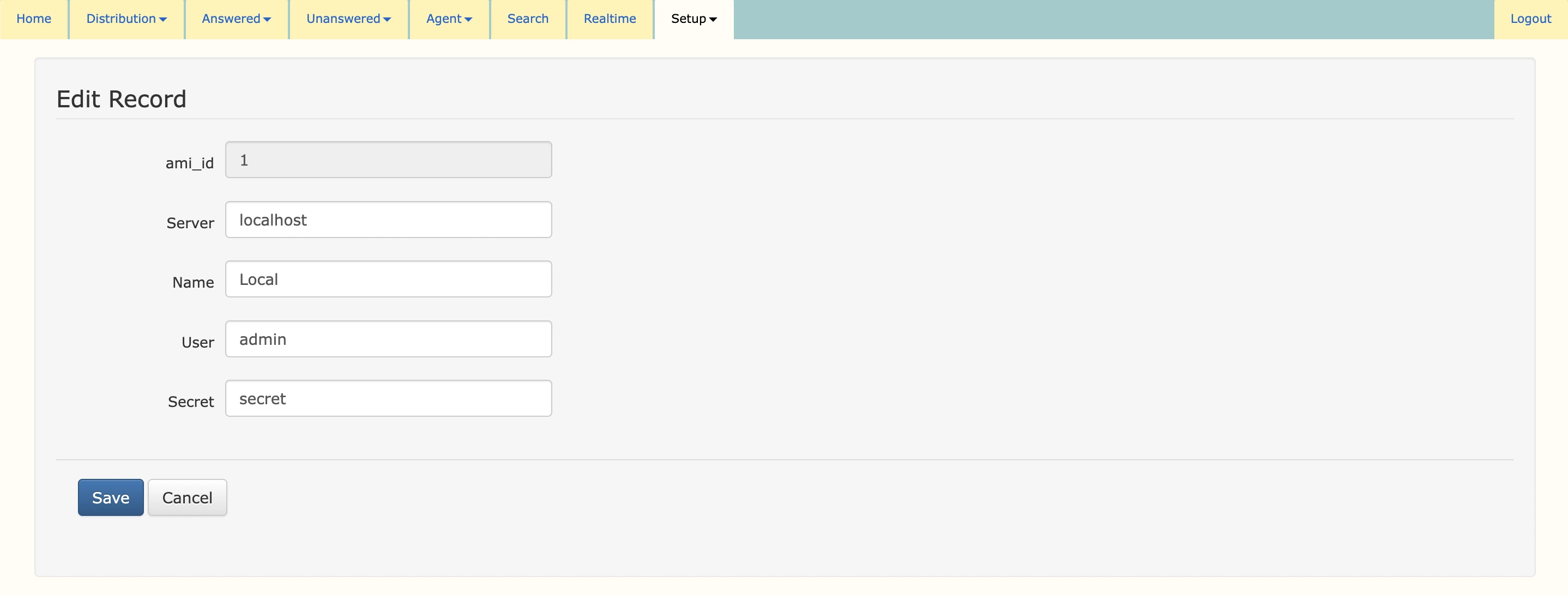Open the Unanswered dropdown menu

(347, 19)
